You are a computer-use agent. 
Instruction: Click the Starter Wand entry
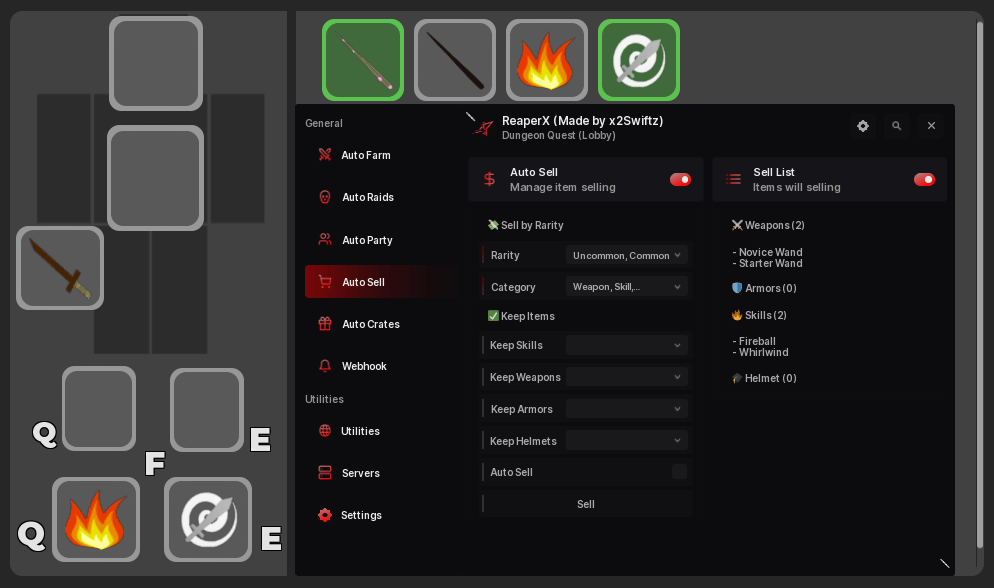[x=768, y=264]
